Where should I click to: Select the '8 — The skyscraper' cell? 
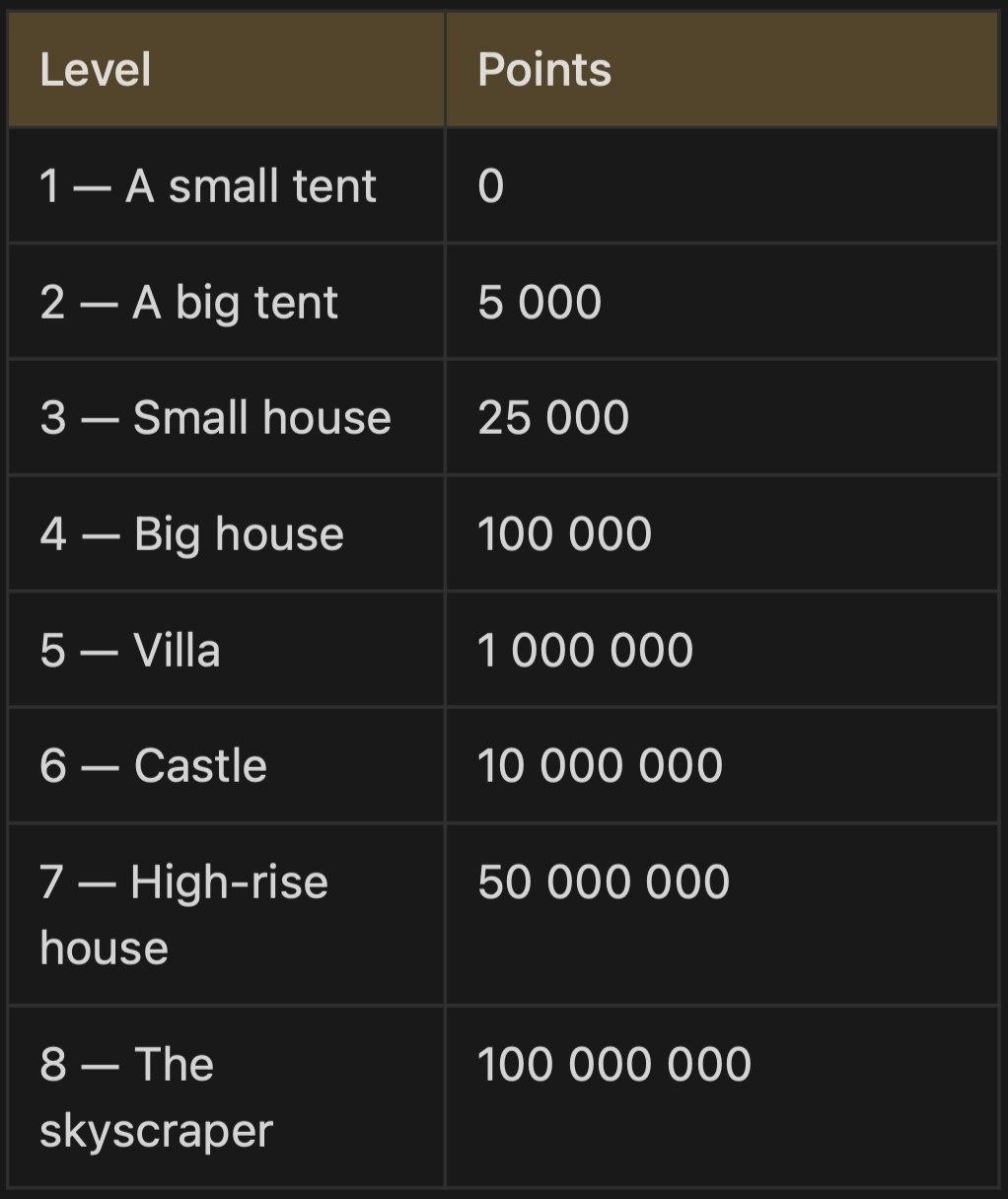click(x=227, y=1096)
